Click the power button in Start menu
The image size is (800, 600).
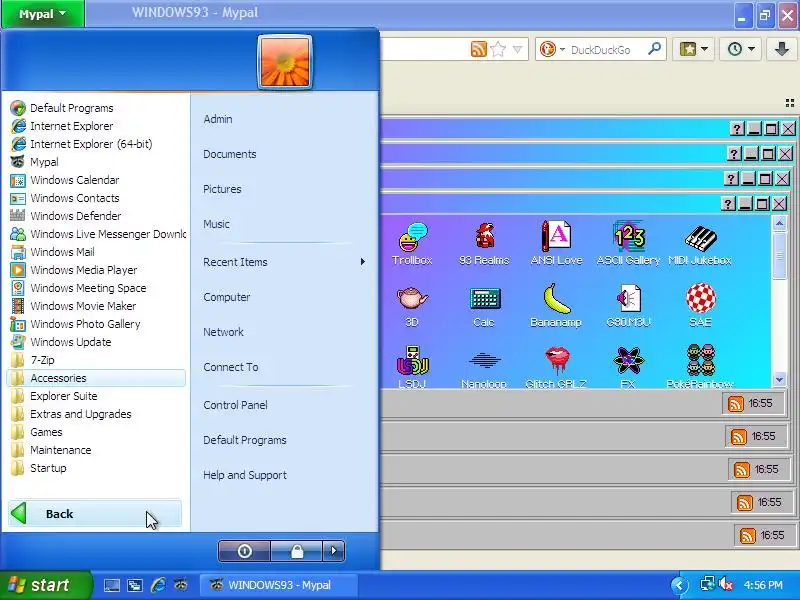coord(244,551)
